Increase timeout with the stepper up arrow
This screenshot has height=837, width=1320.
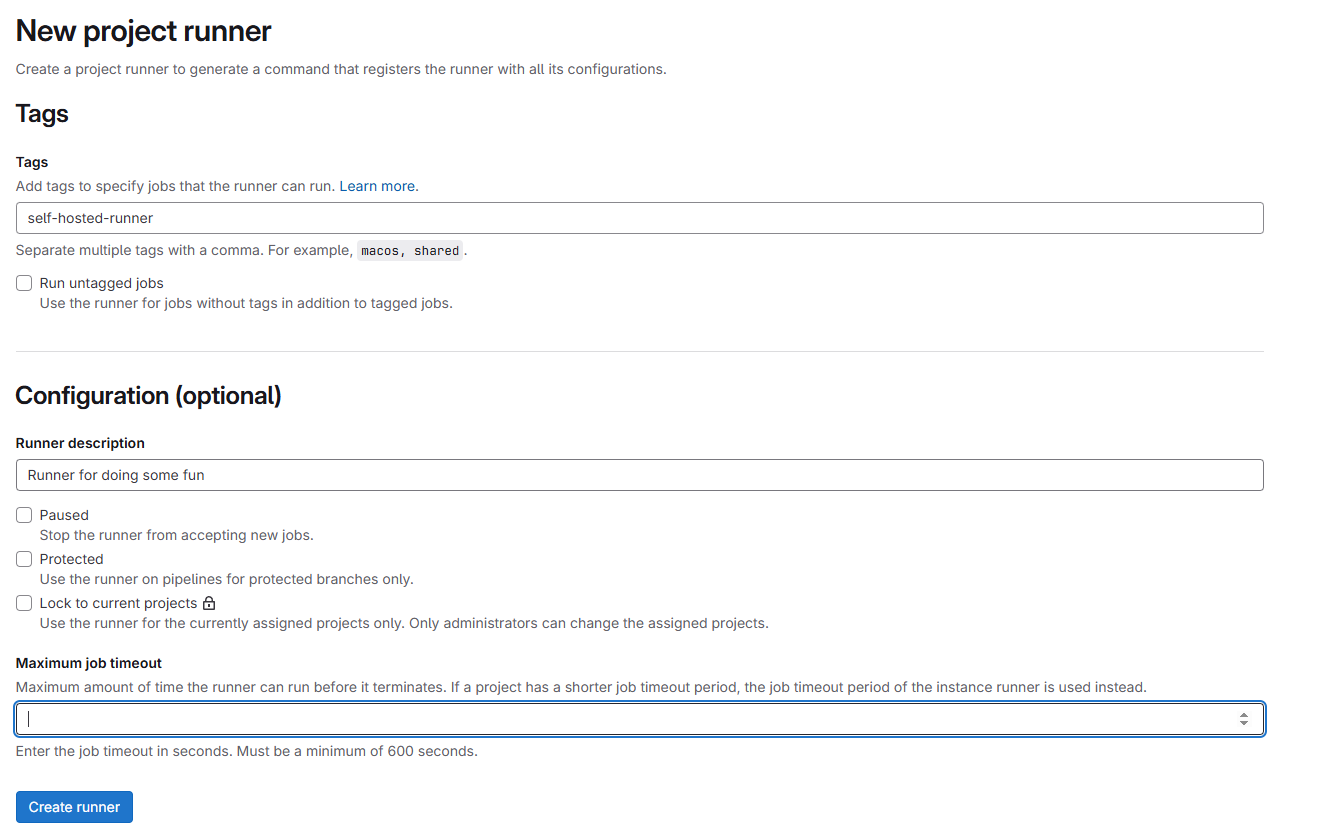pos(1244,714)
